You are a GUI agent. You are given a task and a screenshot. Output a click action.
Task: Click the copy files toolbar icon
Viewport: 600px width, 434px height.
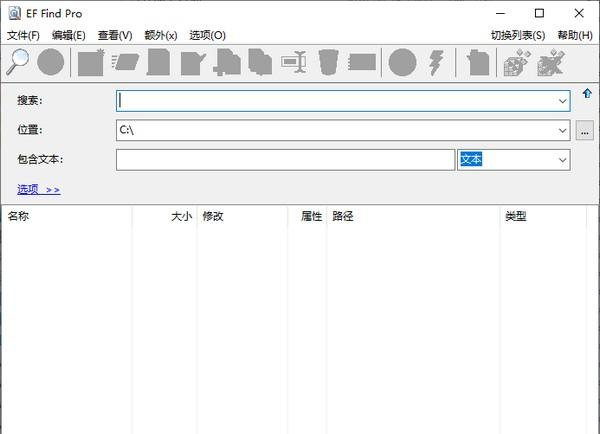[260, 62]
